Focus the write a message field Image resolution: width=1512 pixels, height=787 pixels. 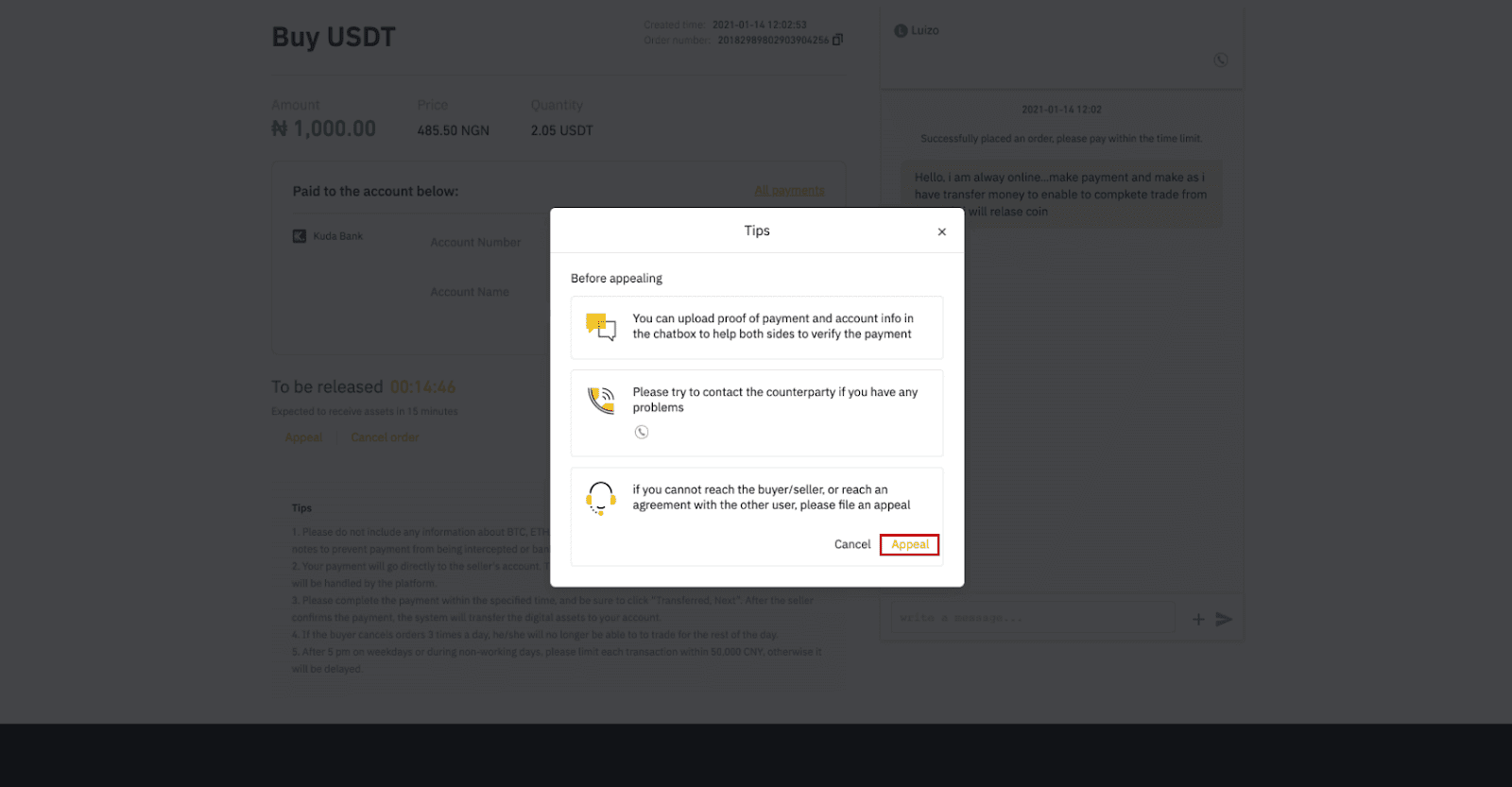1030,619
